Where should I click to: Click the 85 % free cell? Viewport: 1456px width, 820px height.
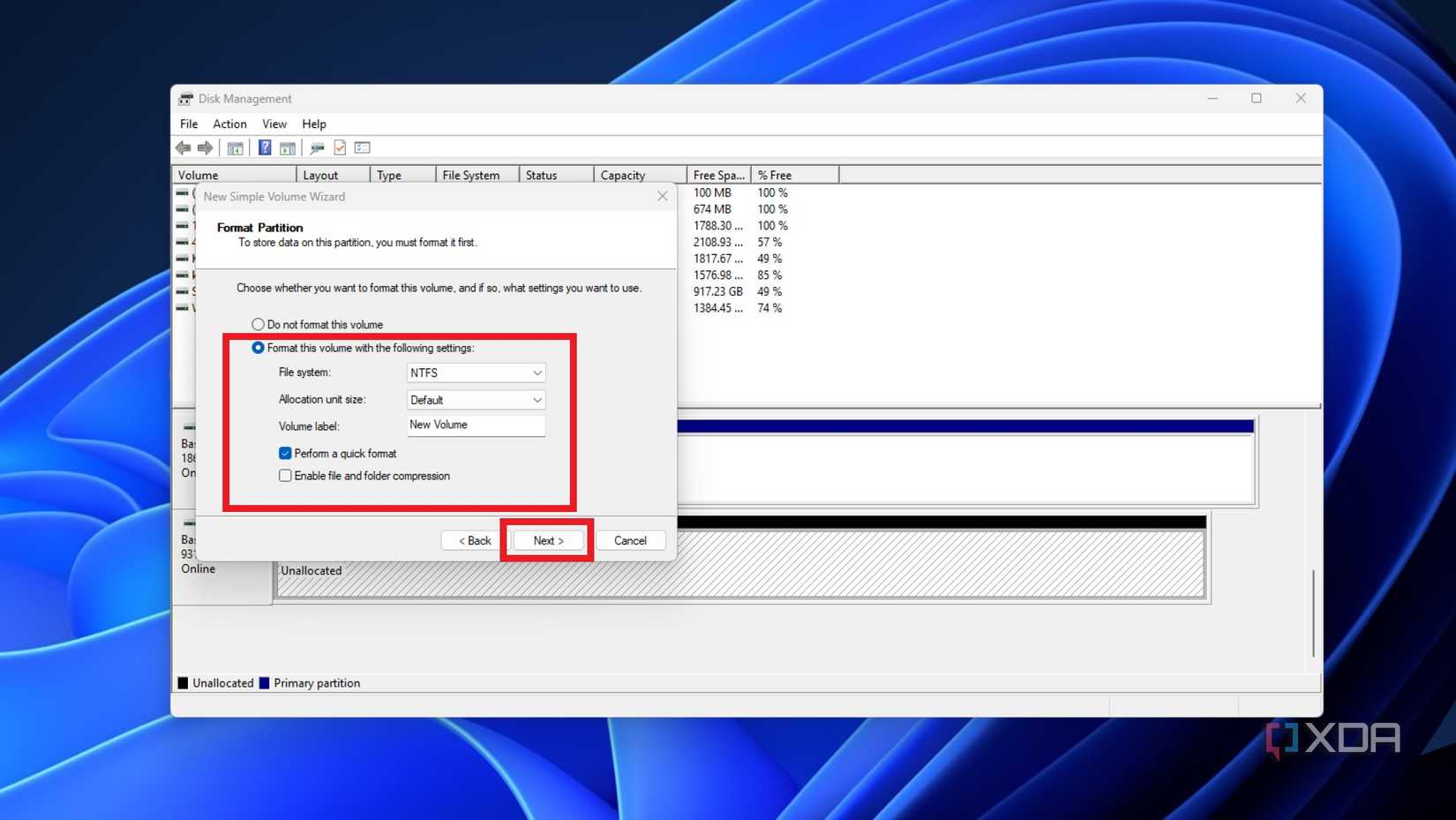(x=769, y=275)
